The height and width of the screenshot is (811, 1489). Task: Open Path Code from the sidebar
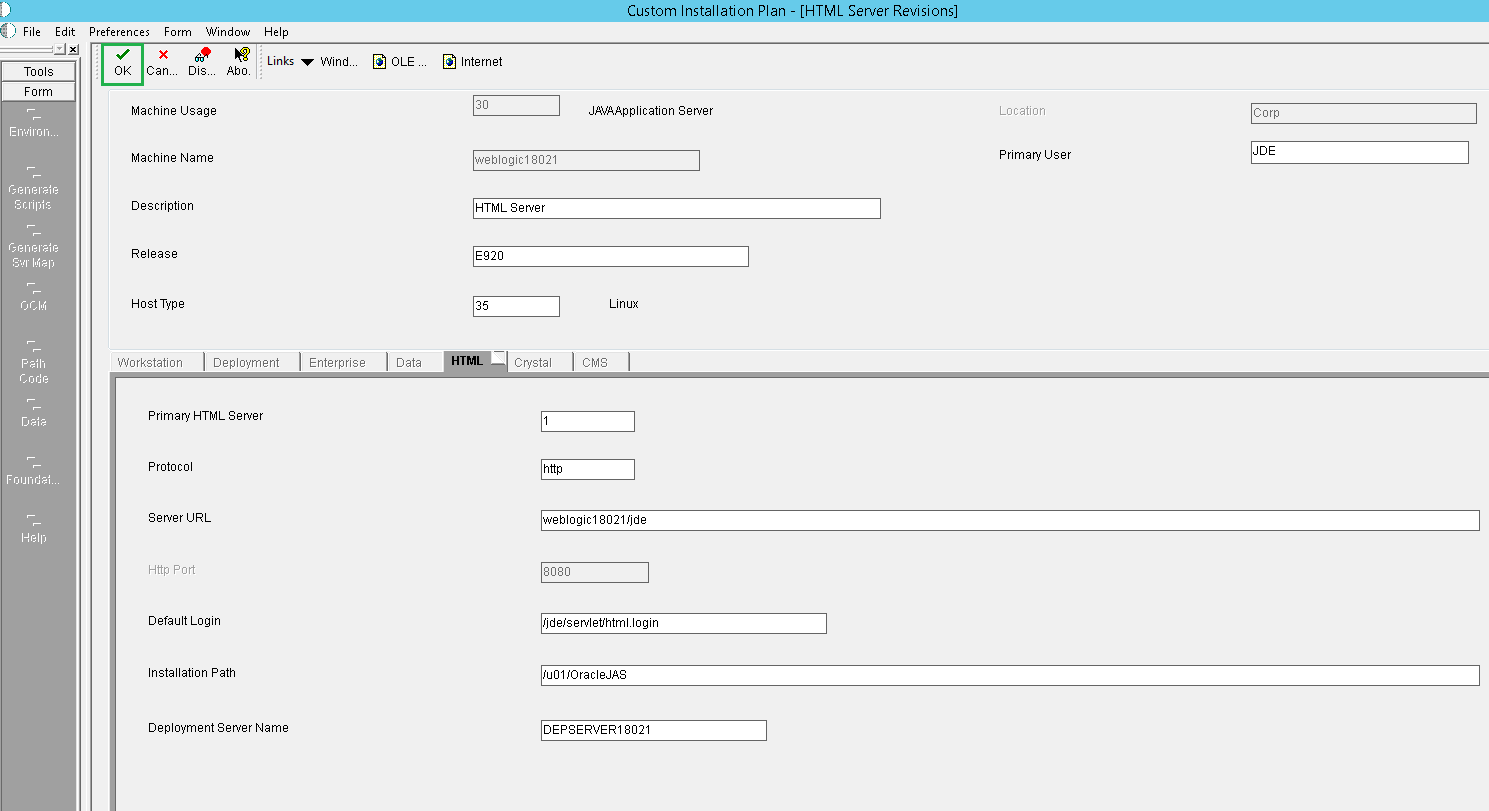(32, 363)
